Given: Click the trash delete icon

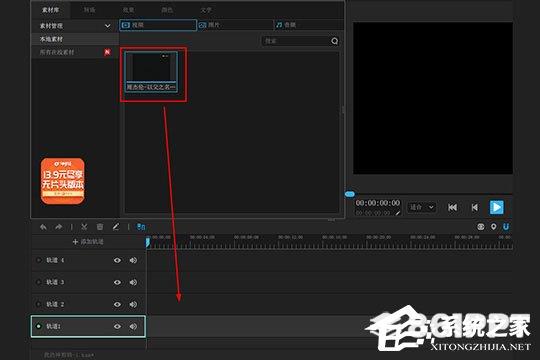Looking at the screenshot, I should tap(100, 227).
